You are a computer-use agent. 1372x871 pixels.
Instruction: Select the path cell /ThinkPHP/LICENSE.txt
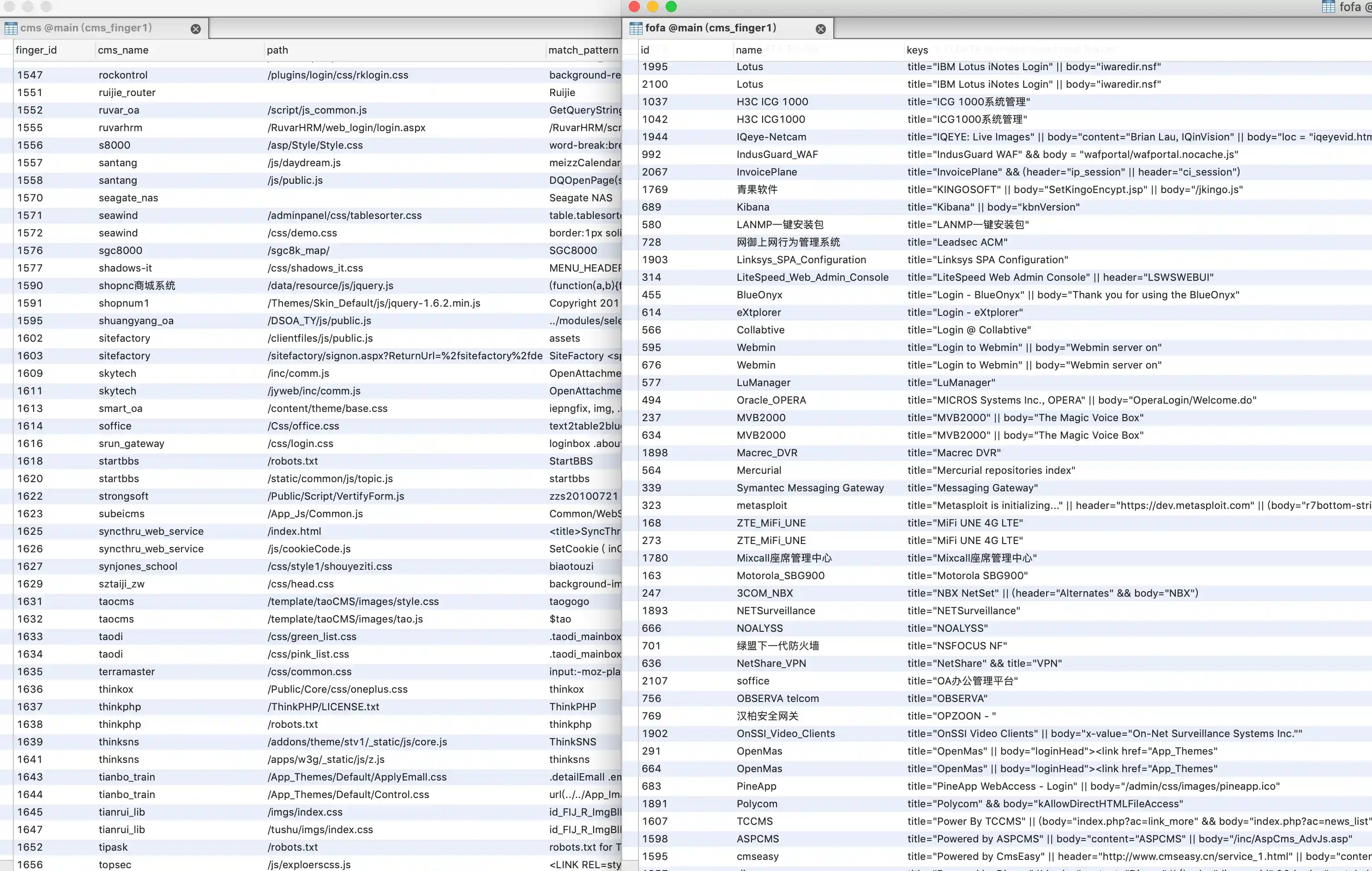tap(323, 707)
